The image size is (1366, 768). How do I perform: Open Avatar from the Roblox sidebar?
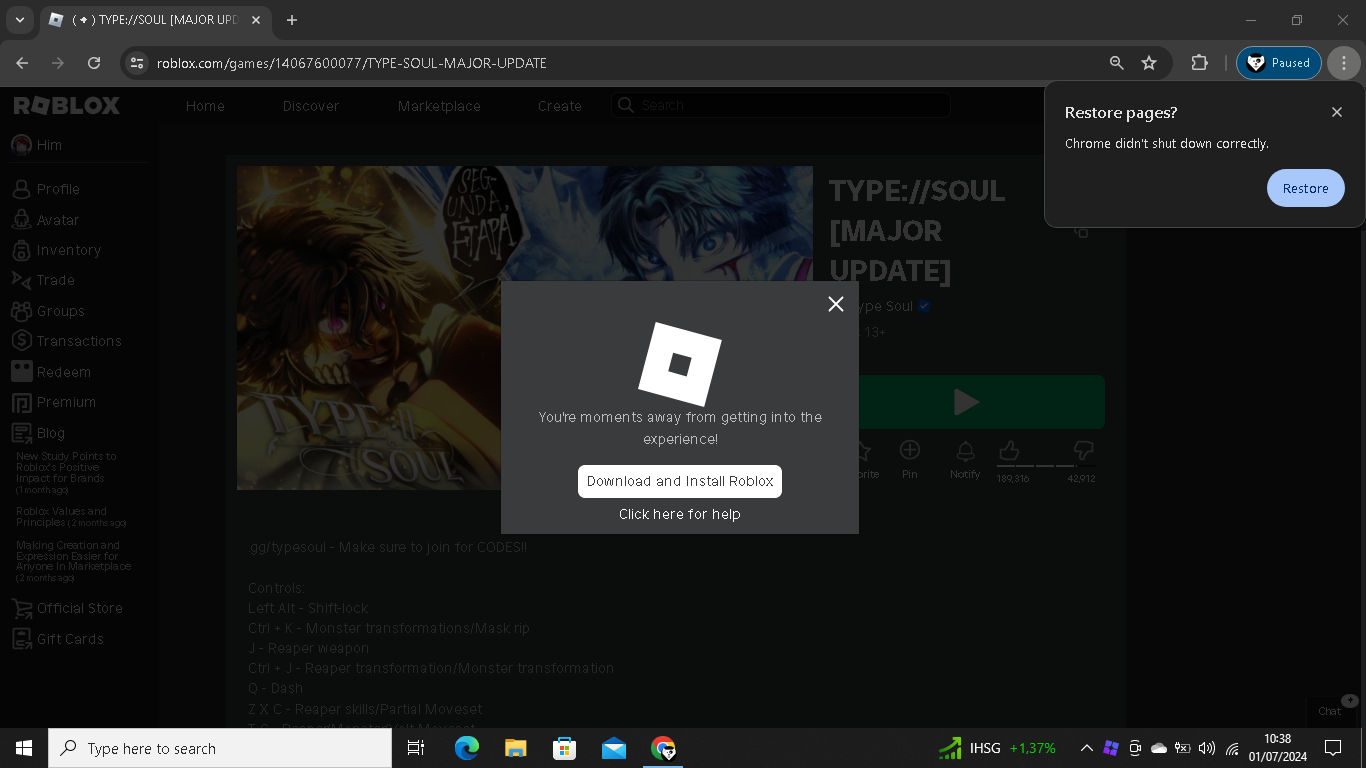coord(45,220)
